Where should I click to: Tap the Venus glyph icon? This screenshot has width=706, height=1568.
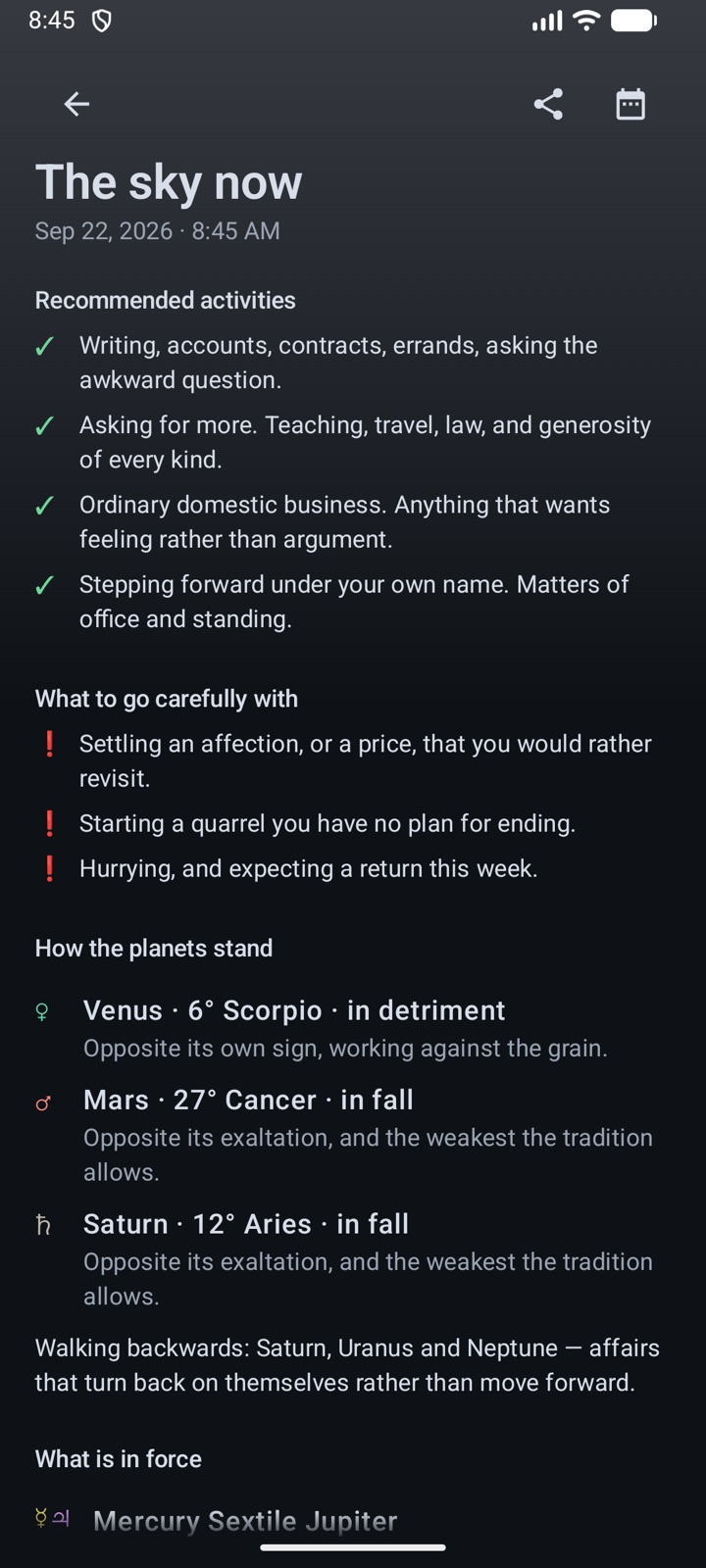click(x=42, y=1011)
